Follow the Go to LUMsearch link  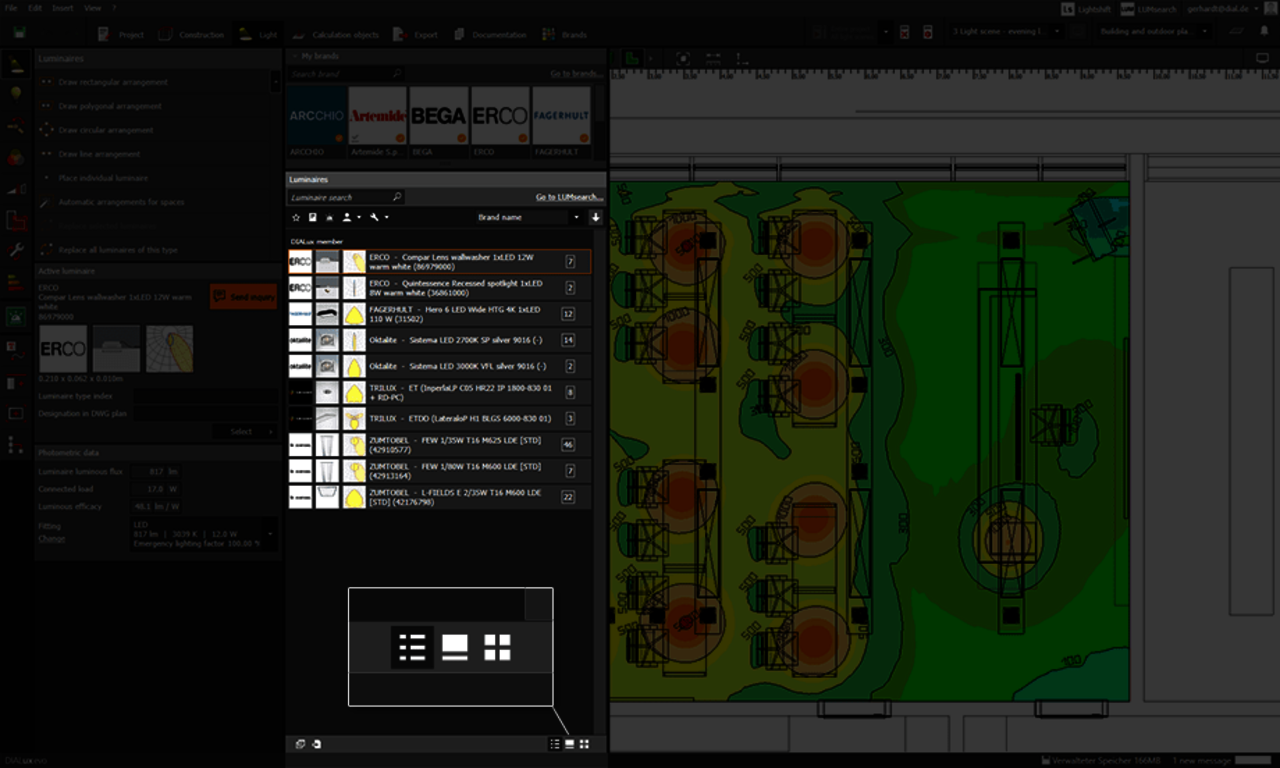568,197
